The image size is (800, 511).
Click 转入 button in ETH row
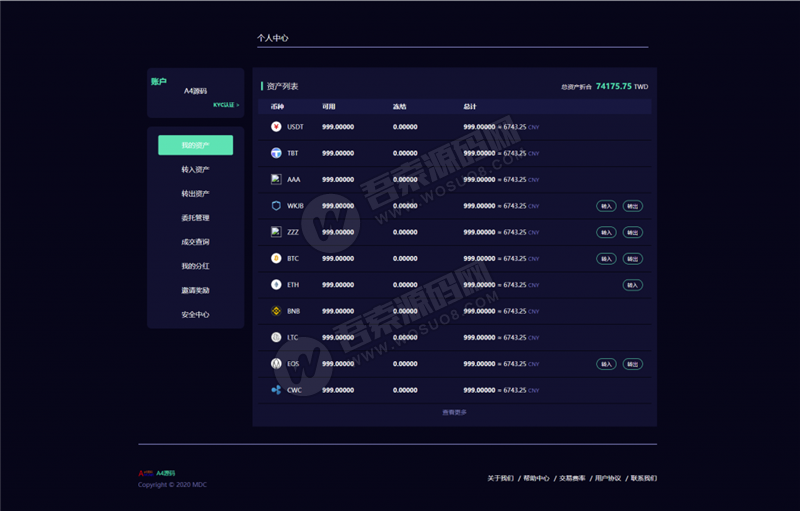click(633, 285)
